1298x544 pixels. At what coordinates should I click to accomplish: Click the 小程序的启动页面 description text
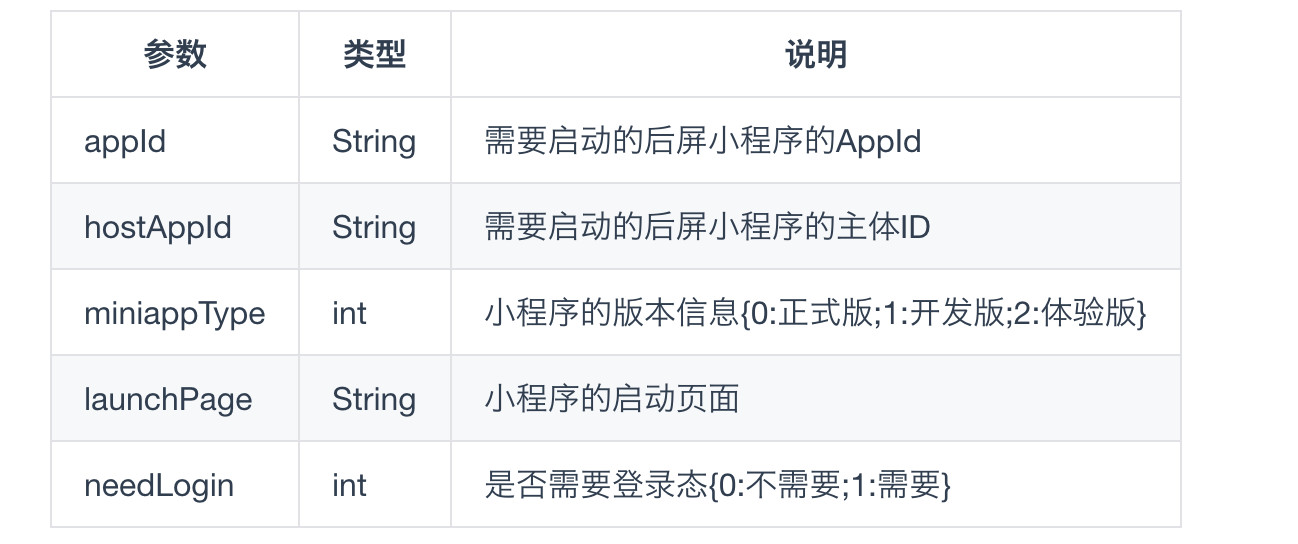point(612,400)
